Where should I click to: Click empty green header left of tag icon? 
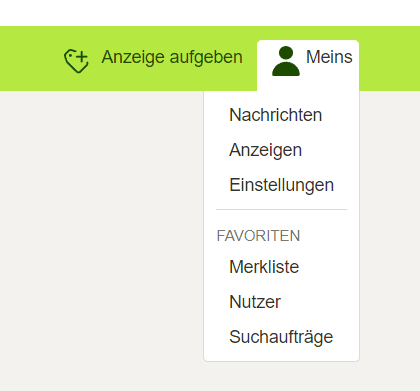point(30,58)
